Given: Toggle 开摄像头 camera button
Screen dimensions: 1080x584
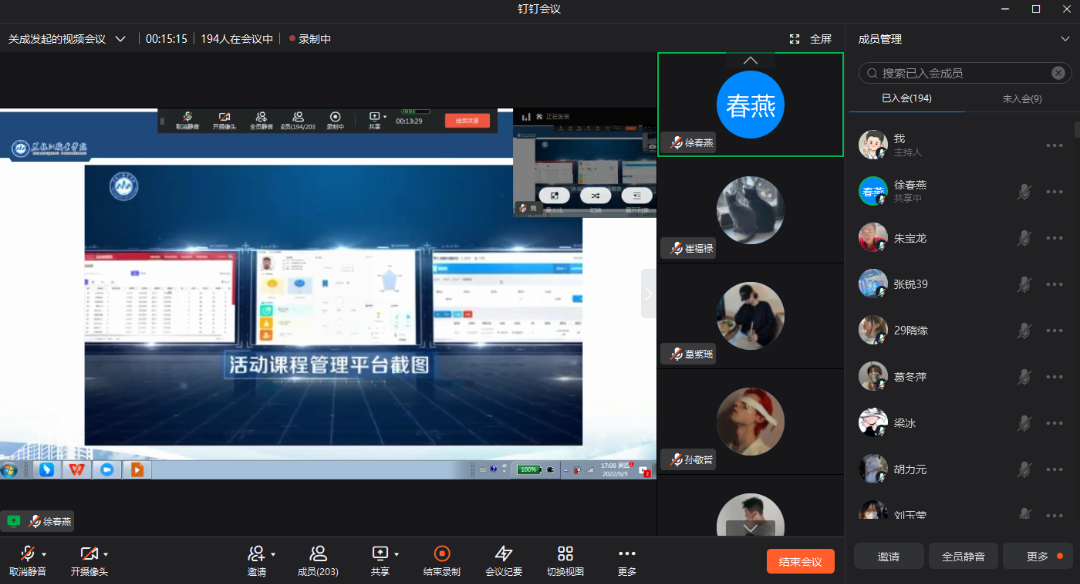Looking at the screenshot, I should [x=88, y=553].
